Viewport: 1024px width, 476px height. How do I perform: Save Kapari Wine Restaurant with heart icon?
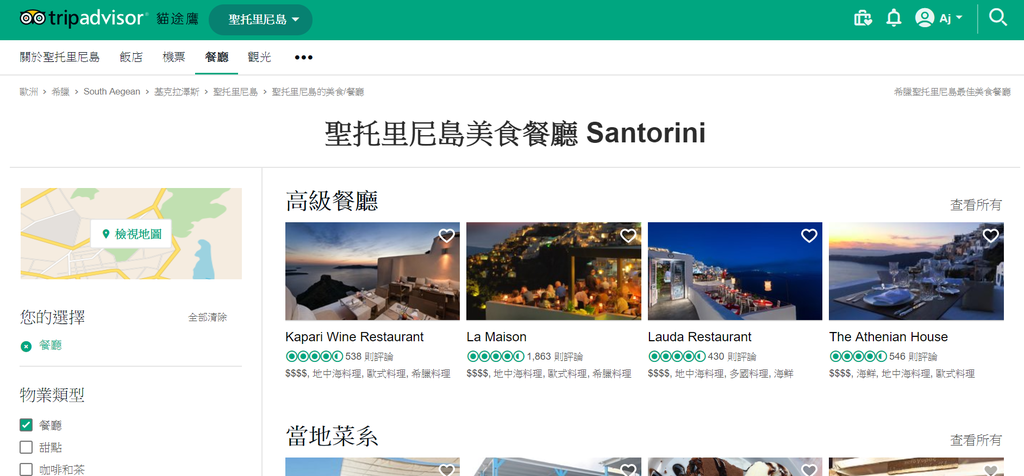(x=447, y=236)
